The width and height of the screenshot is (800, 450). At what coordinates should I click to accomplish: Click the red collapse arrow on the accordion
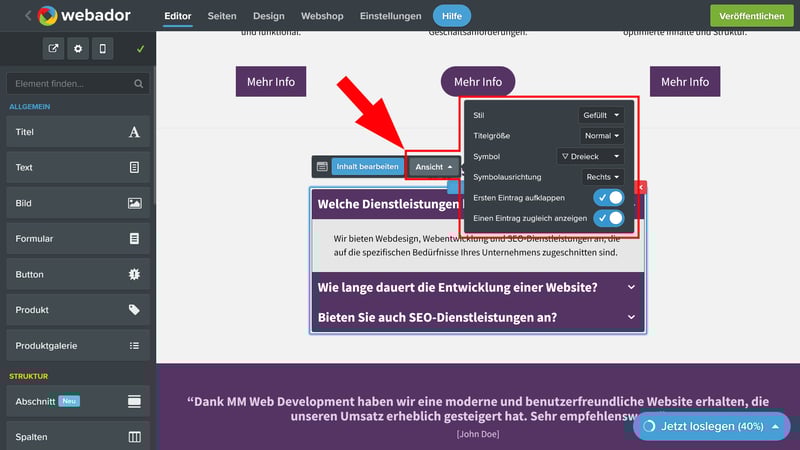pos(641,187)
